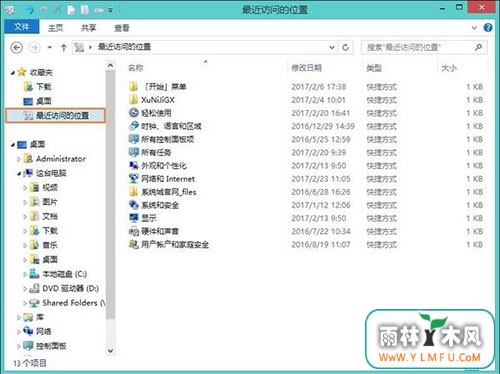Click date 2017/2/23 11:05
The height and width of the screenshot is (374, 500).
pos(321,179)
